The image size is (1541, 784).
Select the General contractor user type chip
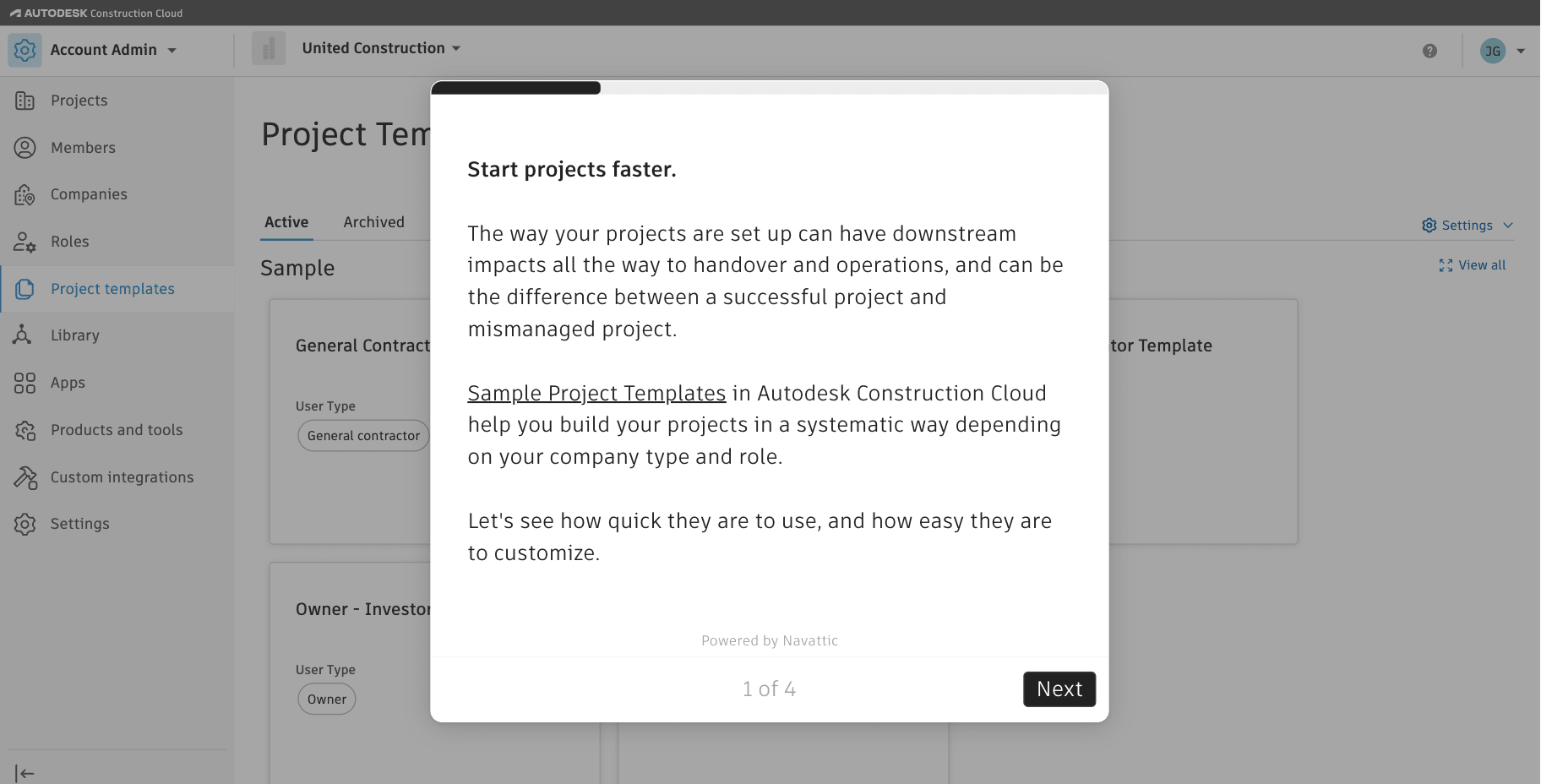pos(363,436)
